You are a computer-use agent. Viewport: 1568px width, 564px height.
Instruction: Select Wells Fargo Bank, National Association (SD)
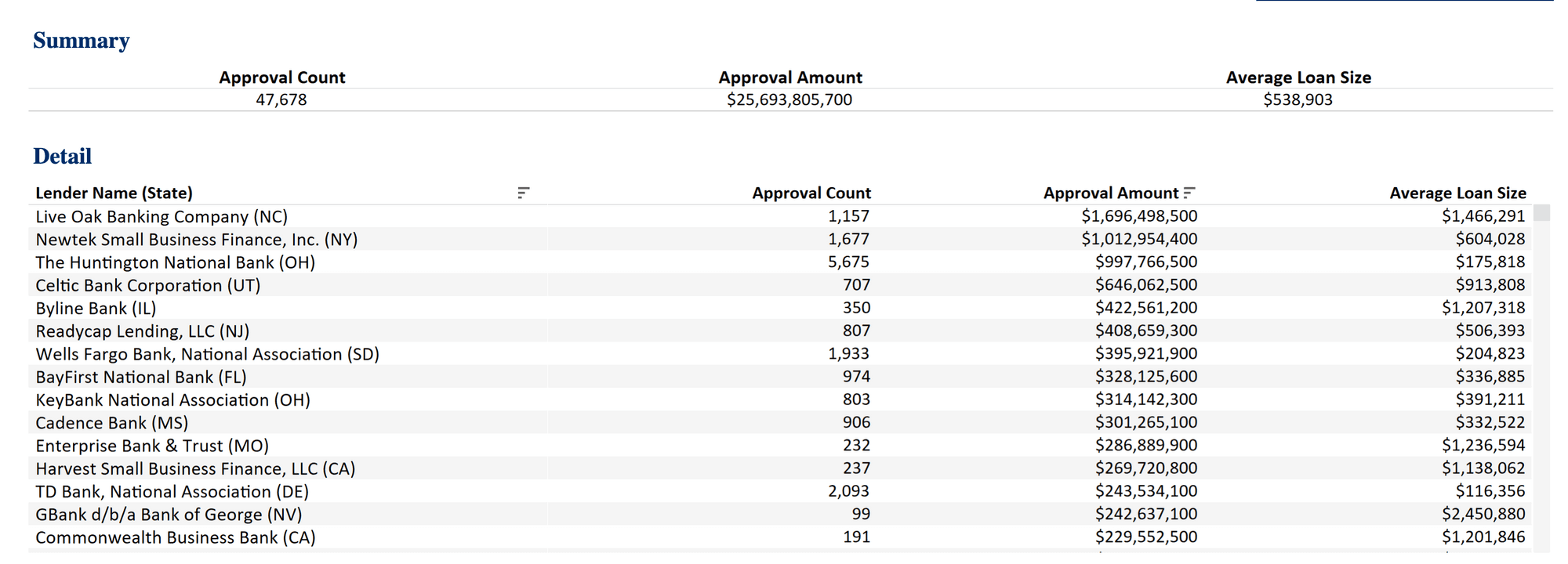(208, 354)
